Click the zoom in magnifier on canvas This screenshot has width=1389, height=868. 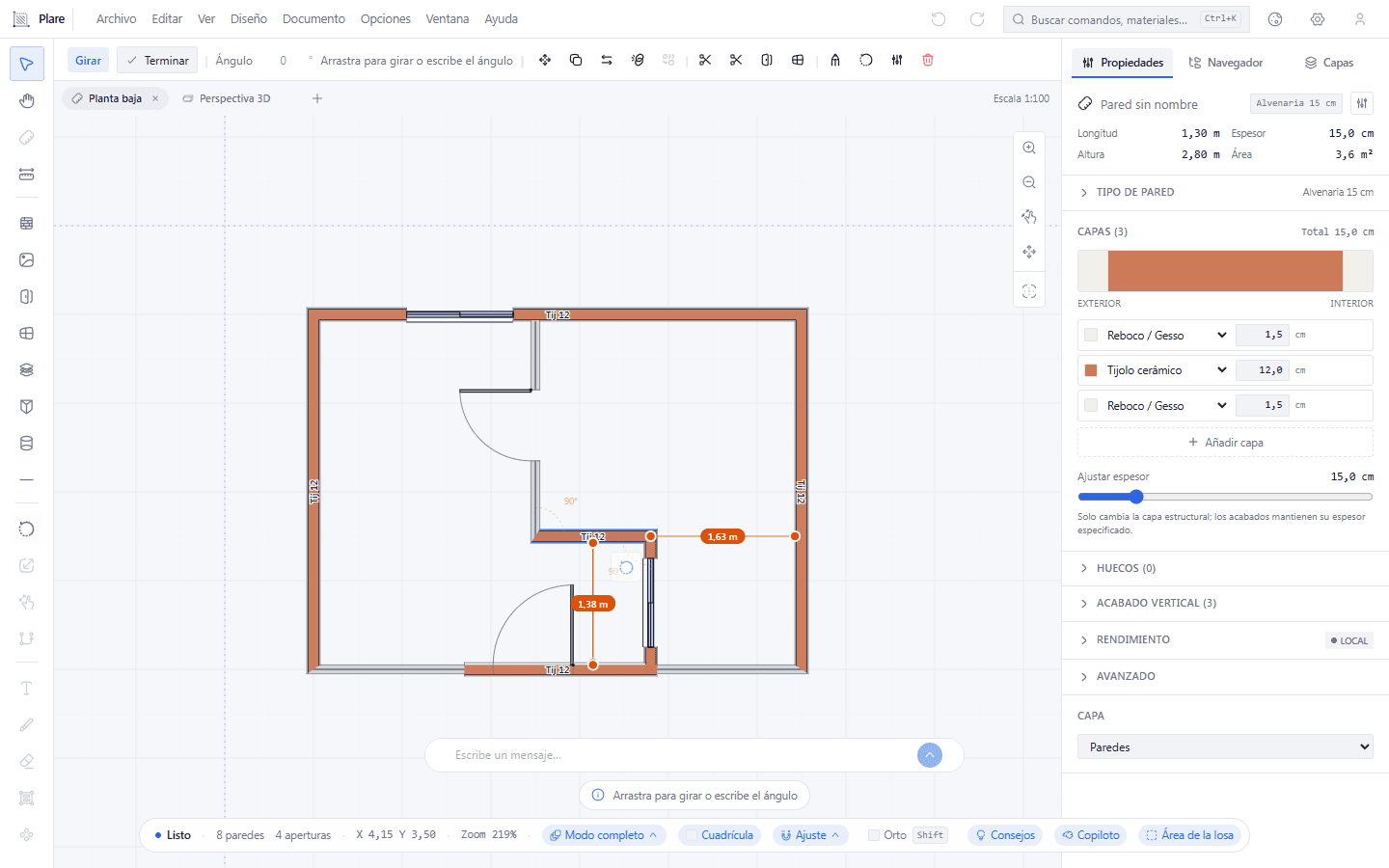pyautogui.click(x=1029, y=148)
